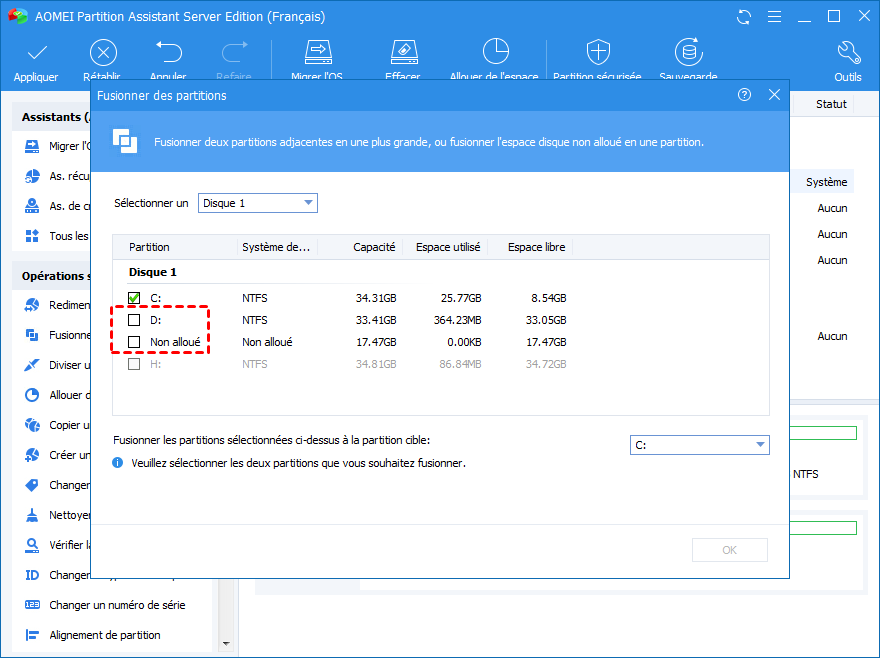
Task: Open the Outils wrench menu
Action: click(x=849, y=52)
